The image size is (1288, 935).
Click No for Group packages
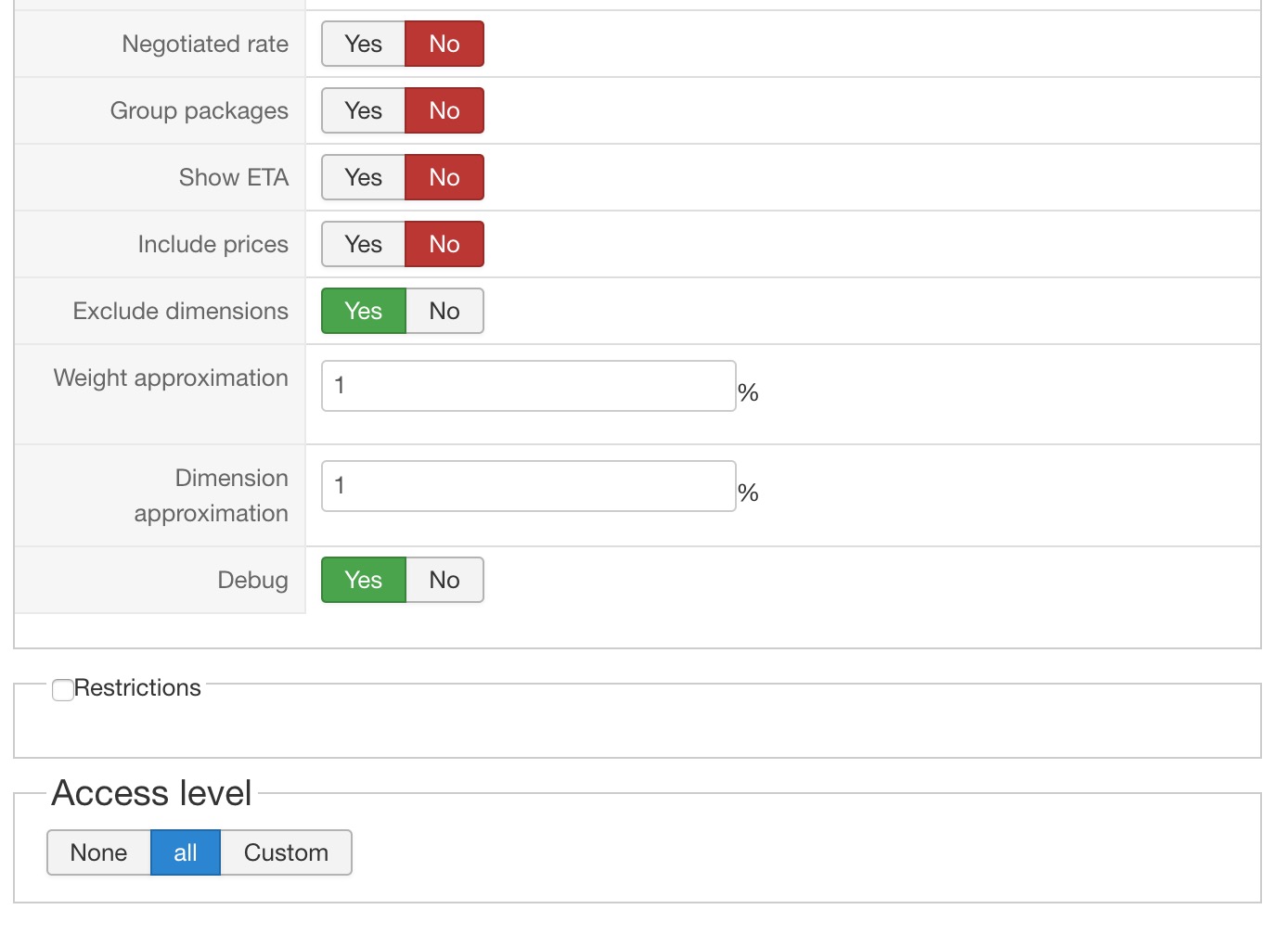click(x=444, y=111)
